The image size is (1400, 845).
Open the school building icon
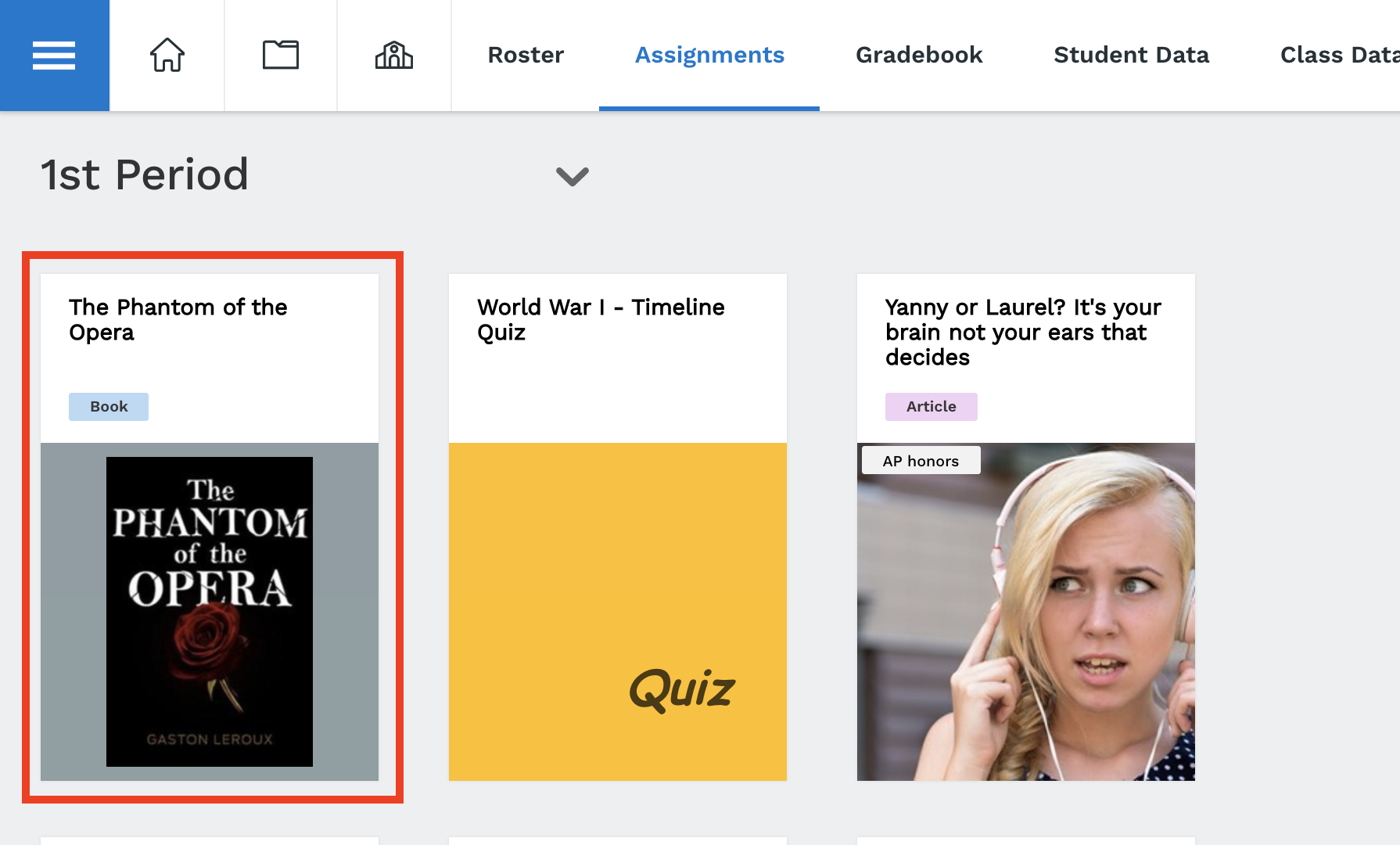point(394,56)
